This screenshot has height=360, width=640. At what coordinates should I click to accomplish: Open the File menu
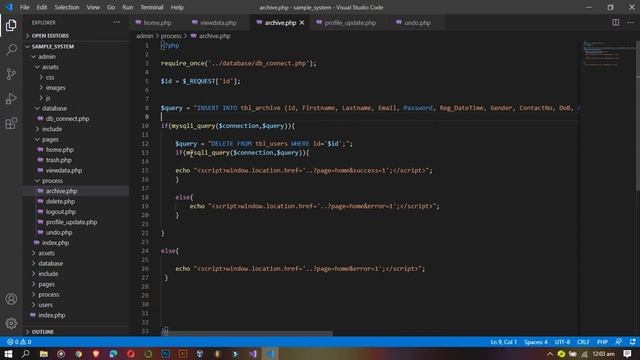(x=24, y=7)
